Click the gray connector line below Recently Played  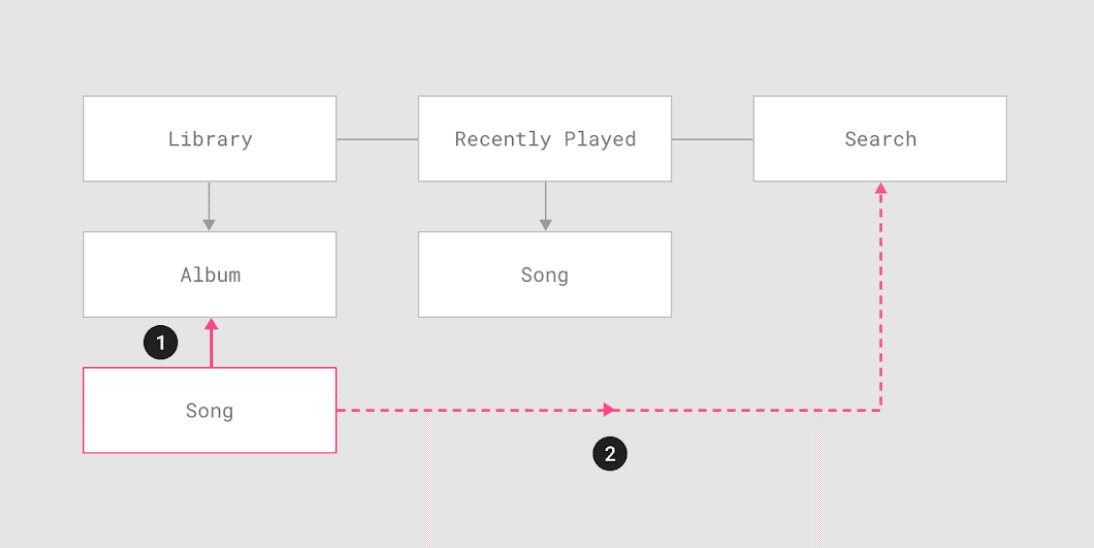click(x=545, y=200)
